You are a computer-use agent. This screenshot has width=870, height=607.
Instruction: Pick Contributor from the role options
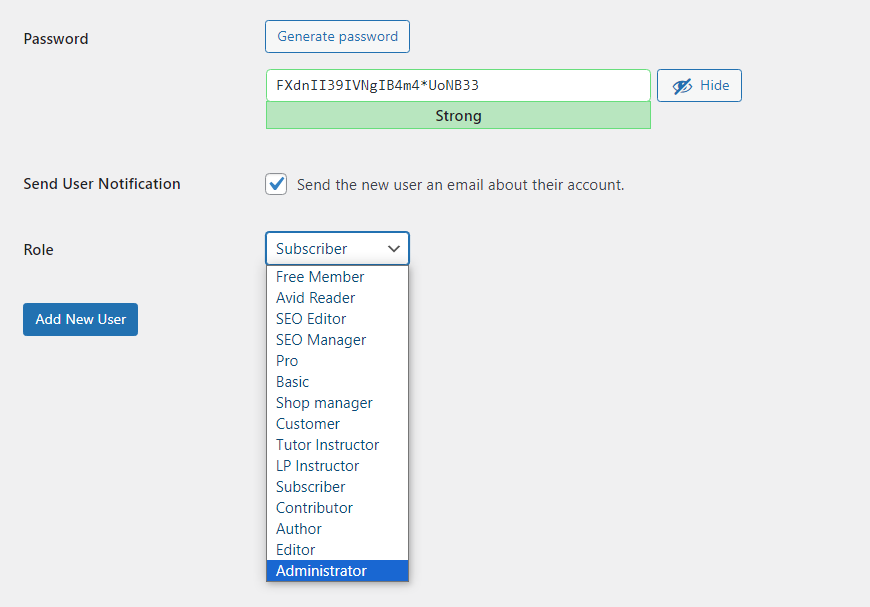[314, 507]
